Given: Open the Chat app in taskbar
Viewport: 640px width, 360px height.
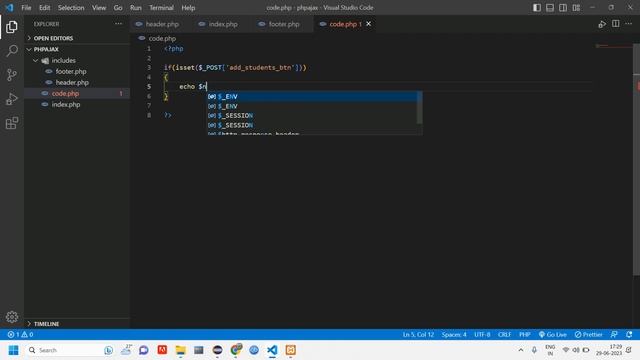Looking at the screenshot, I should click(144, 350).
